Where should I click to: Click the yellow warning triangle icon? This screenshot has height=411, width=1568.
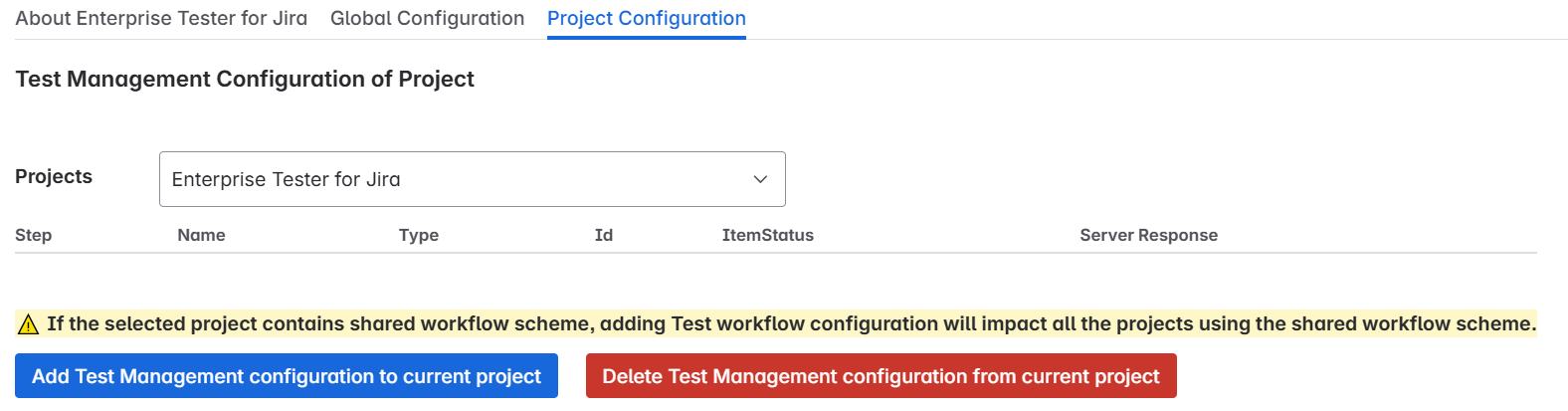pos(28,324)
